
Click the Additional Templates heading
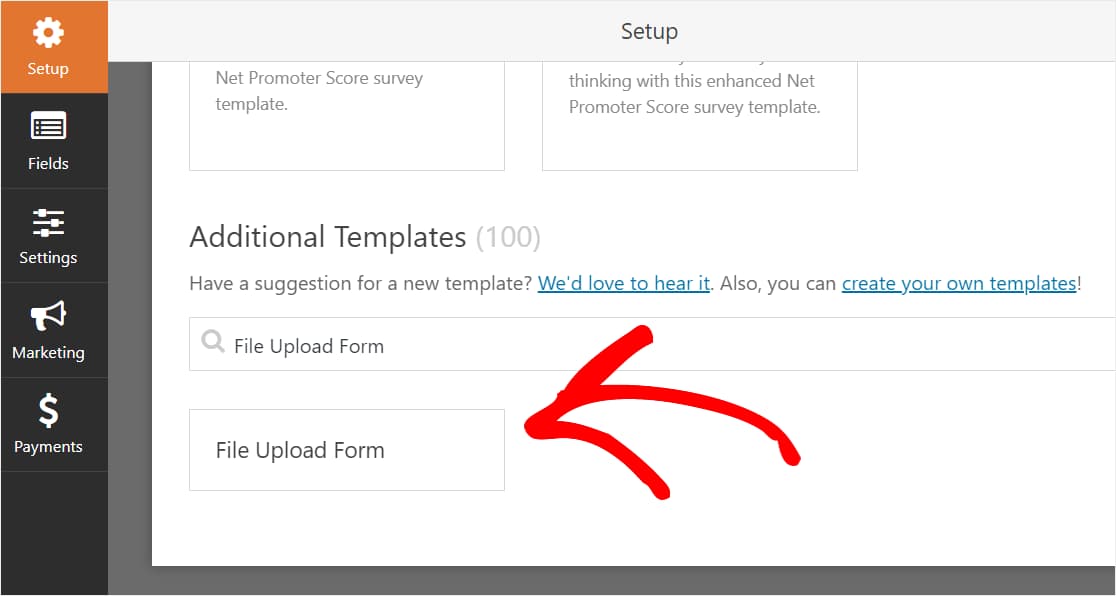327,237
